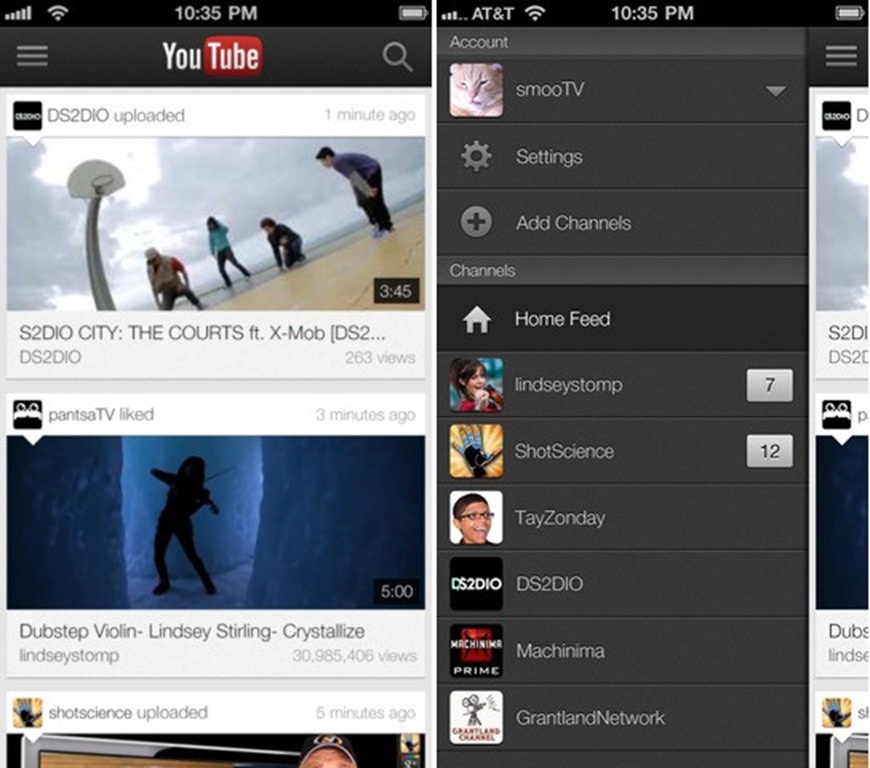870x768 pixels.
Task: Tap the lindseystomp unread badge showing 7
Action: tap(770, 385)
